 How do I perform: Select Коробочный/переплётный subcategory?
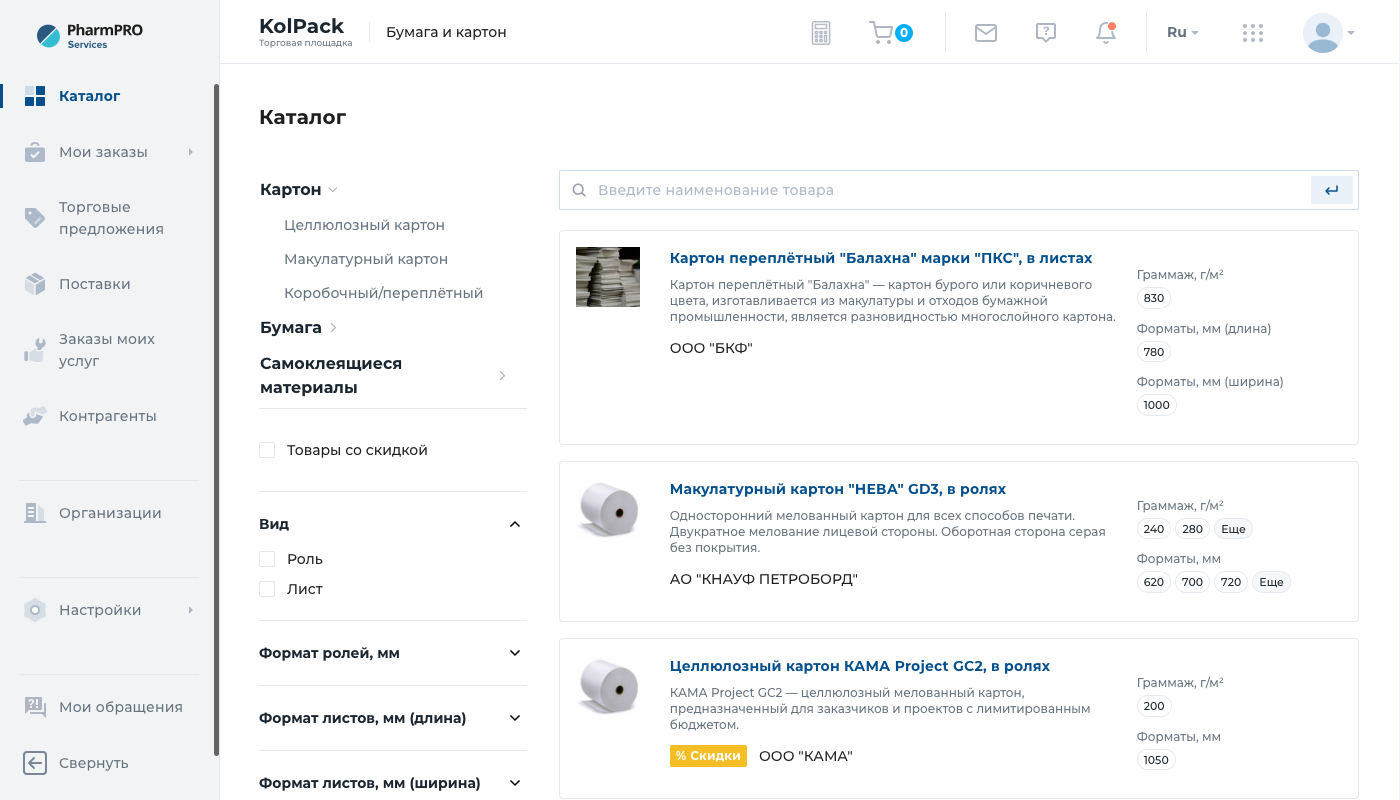[384, 293]
